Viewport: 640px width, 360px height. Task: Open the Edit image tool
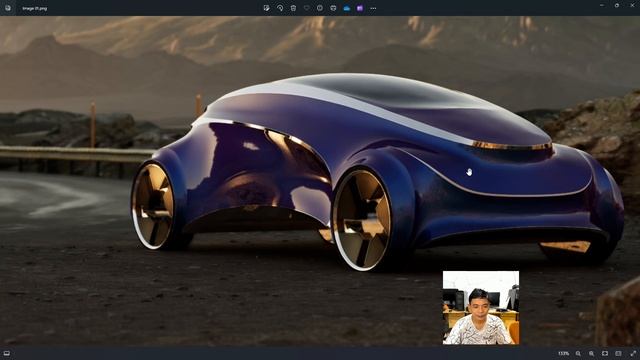267,8
